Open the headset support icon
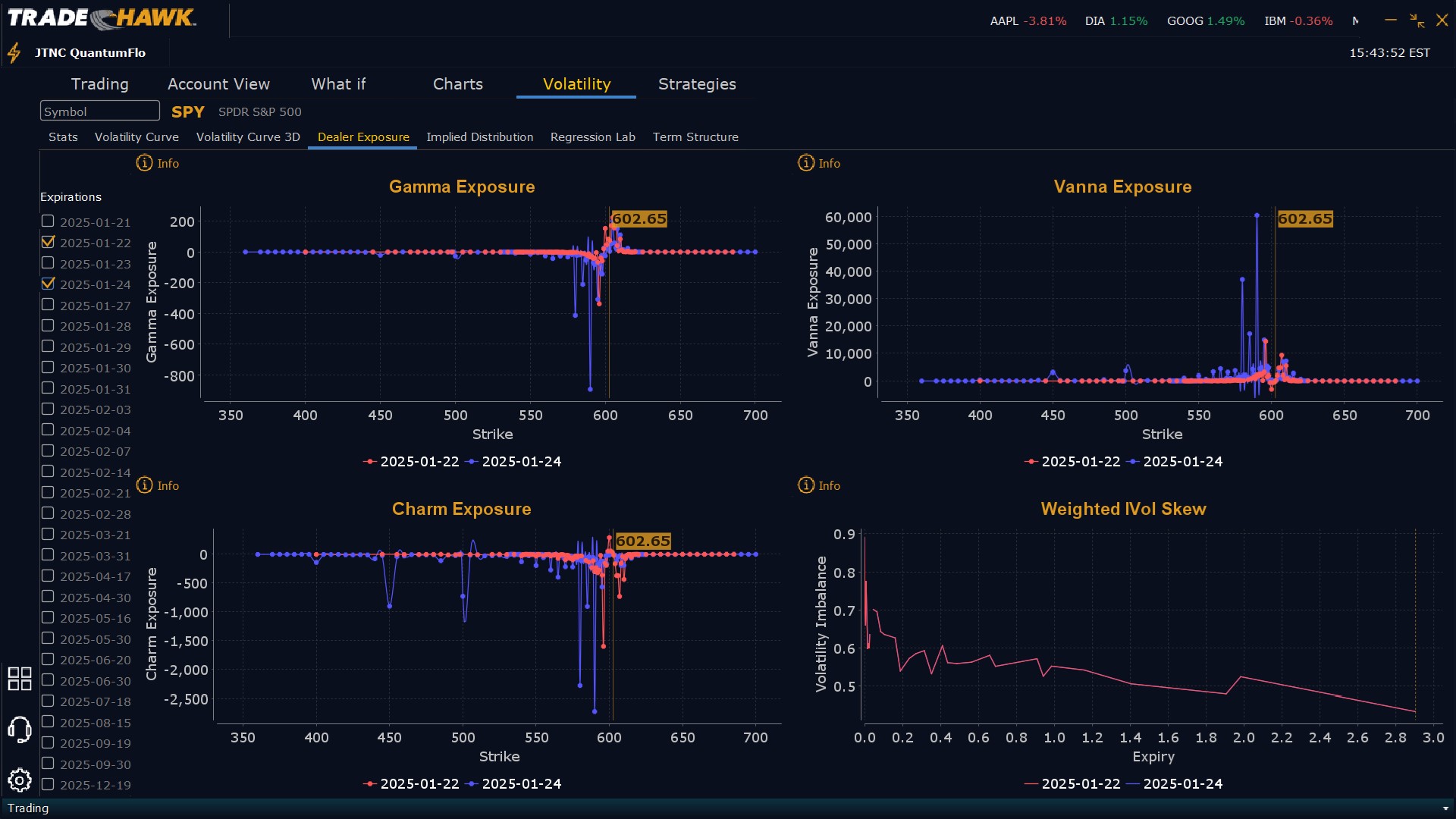Screen dimensions: 1456x819 (19, 730)
